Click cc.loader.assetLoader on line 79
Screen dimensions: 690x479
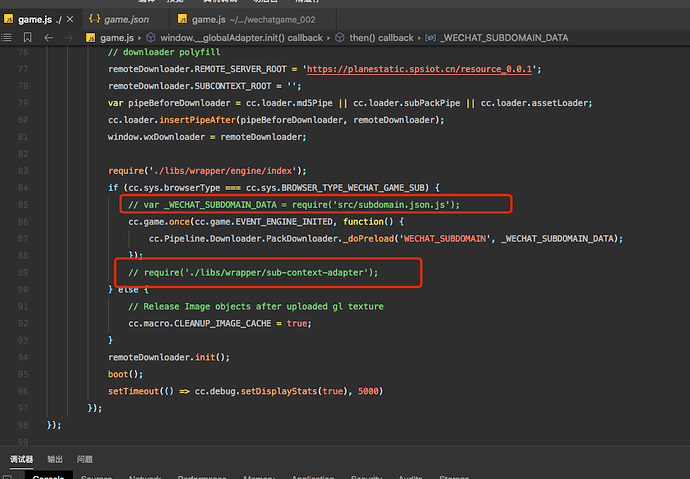pyautogui.click(x=535, y=103)
